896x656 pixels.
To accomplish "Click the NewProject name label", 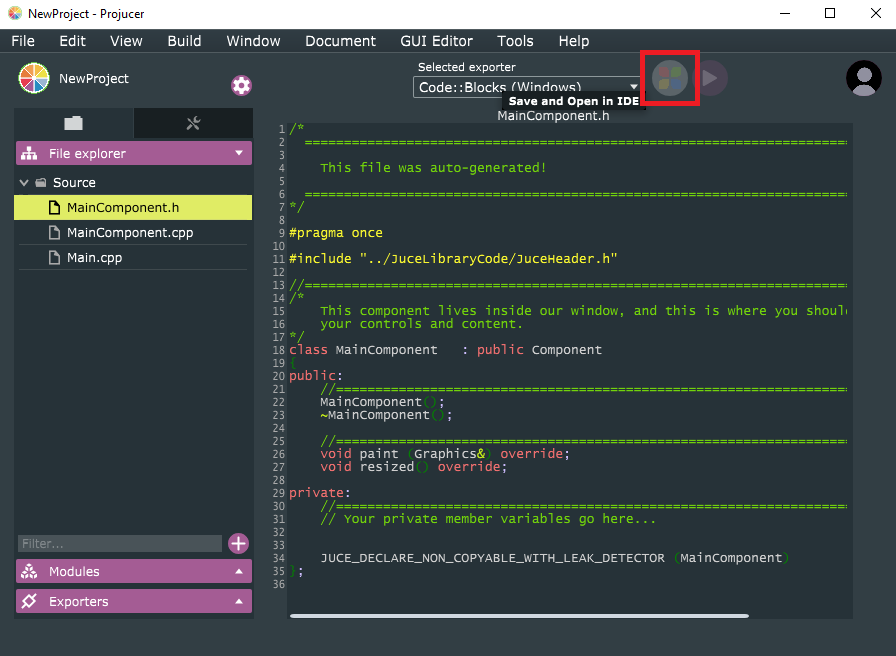I will tap(94, 79).
